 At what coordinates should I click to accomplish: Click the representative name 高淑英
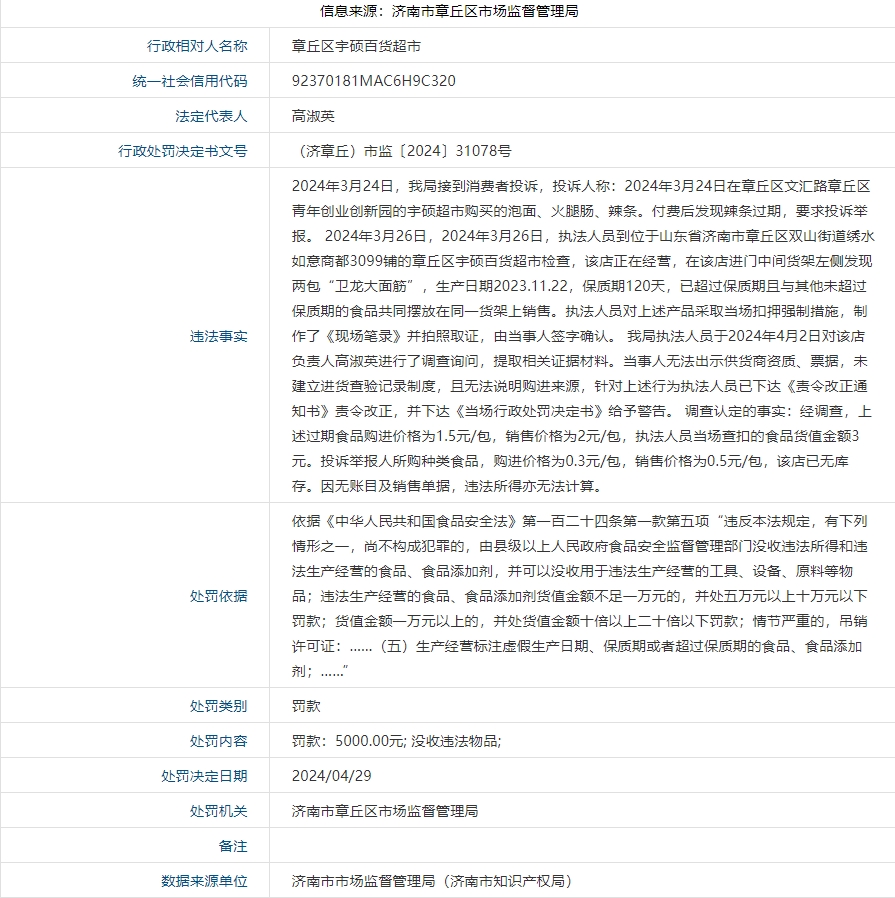[x=313, y=116]
